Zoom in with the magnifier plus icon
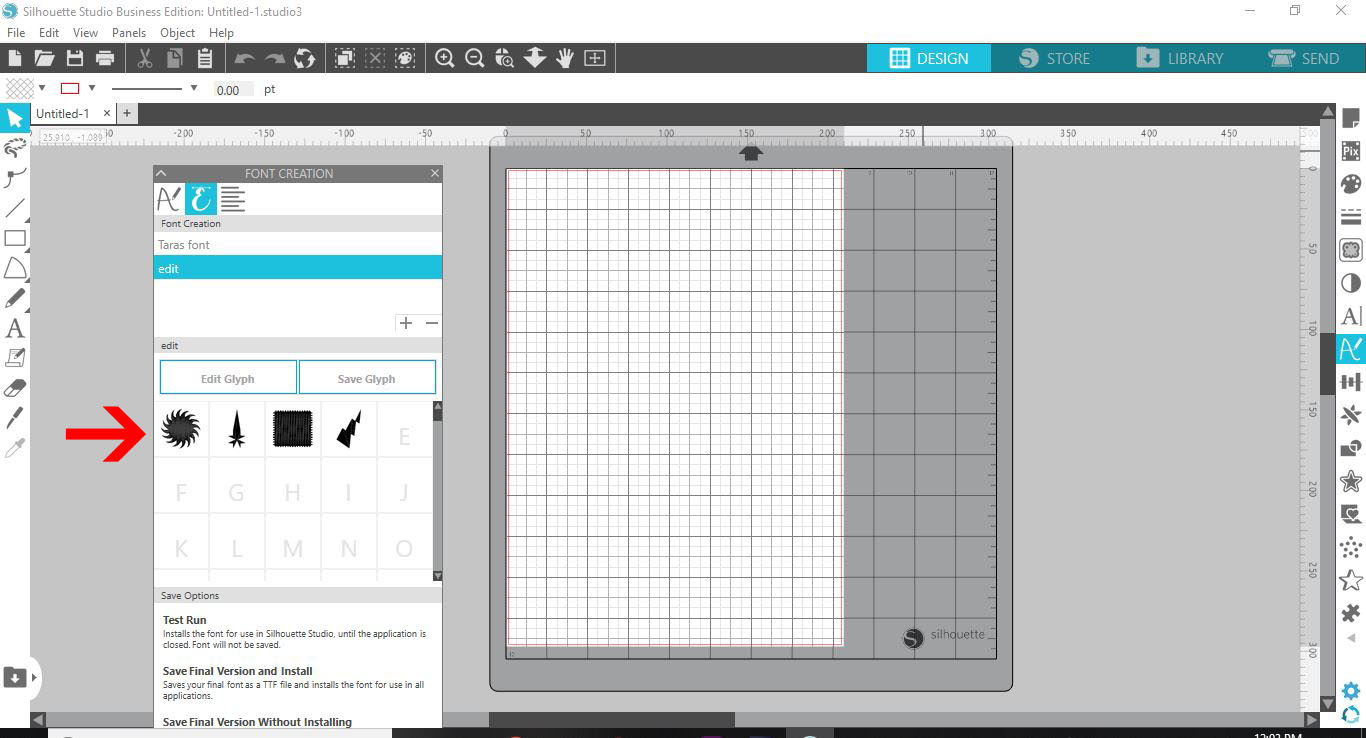Screen dimensions: 1366x738 tap(445, 58)
